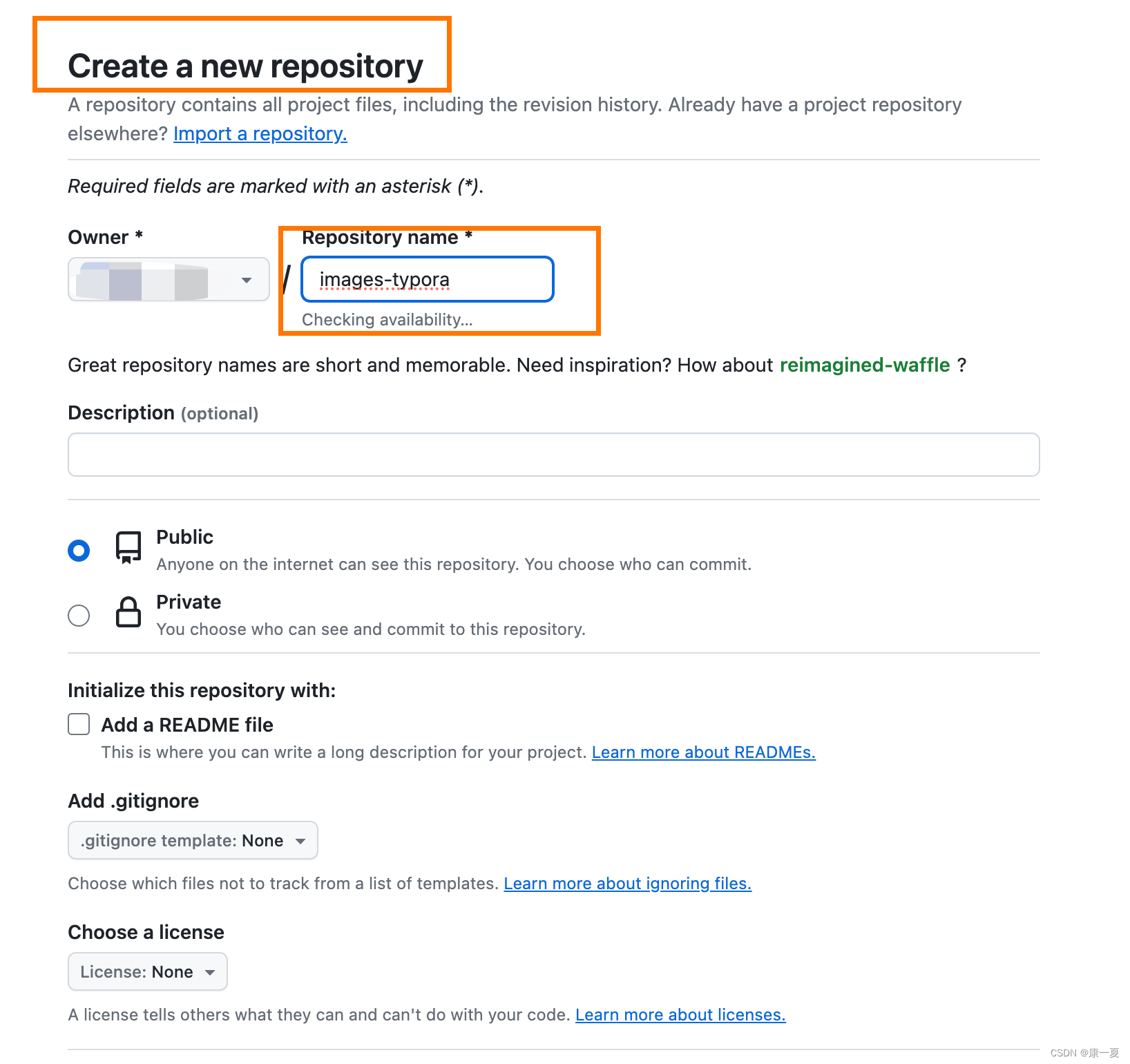Click the Owner dropdown caret arrow
Viewport: 1130px width, 1064px height.
click(x=247, y=280)
